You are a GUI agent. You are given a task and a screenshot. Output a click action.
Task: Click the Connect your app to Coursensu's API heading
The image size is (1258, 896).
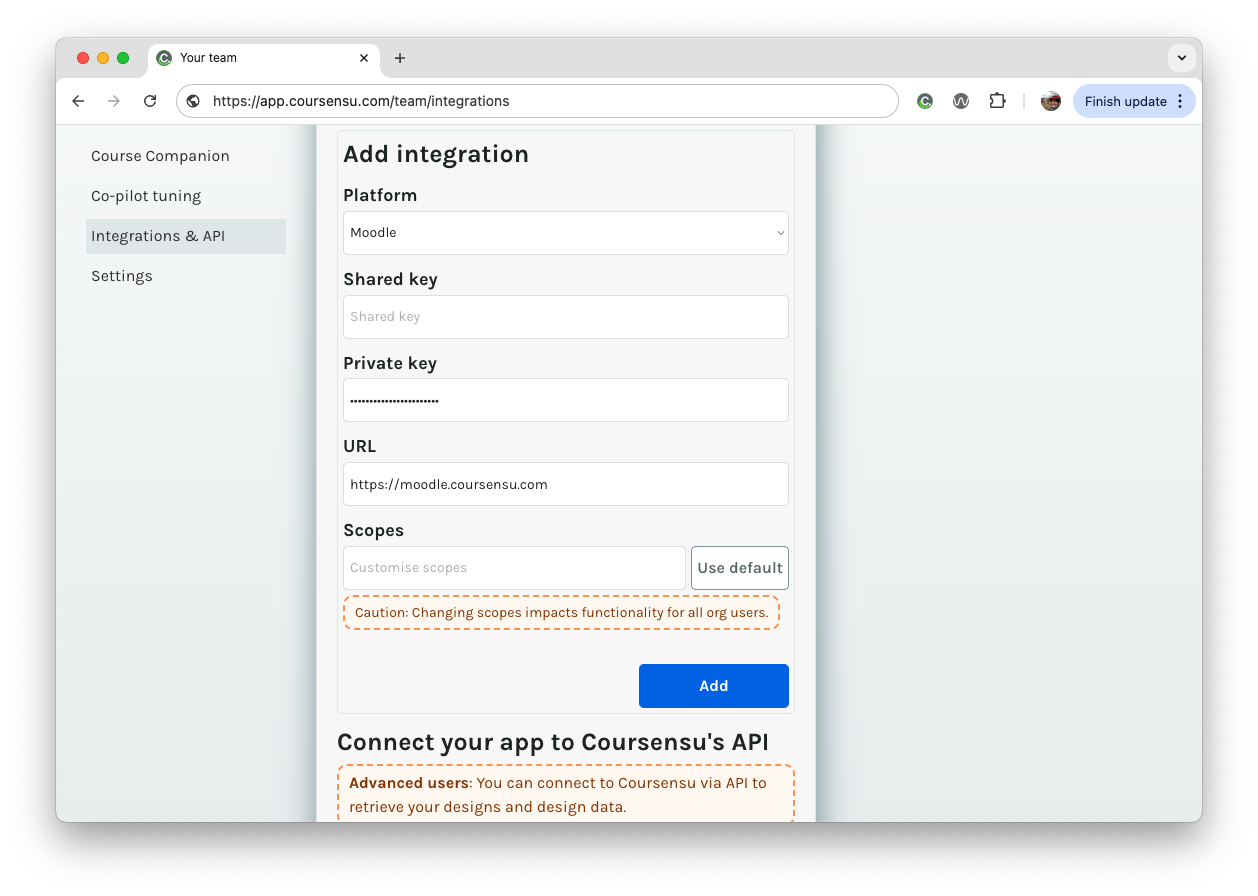pos(553,742)
